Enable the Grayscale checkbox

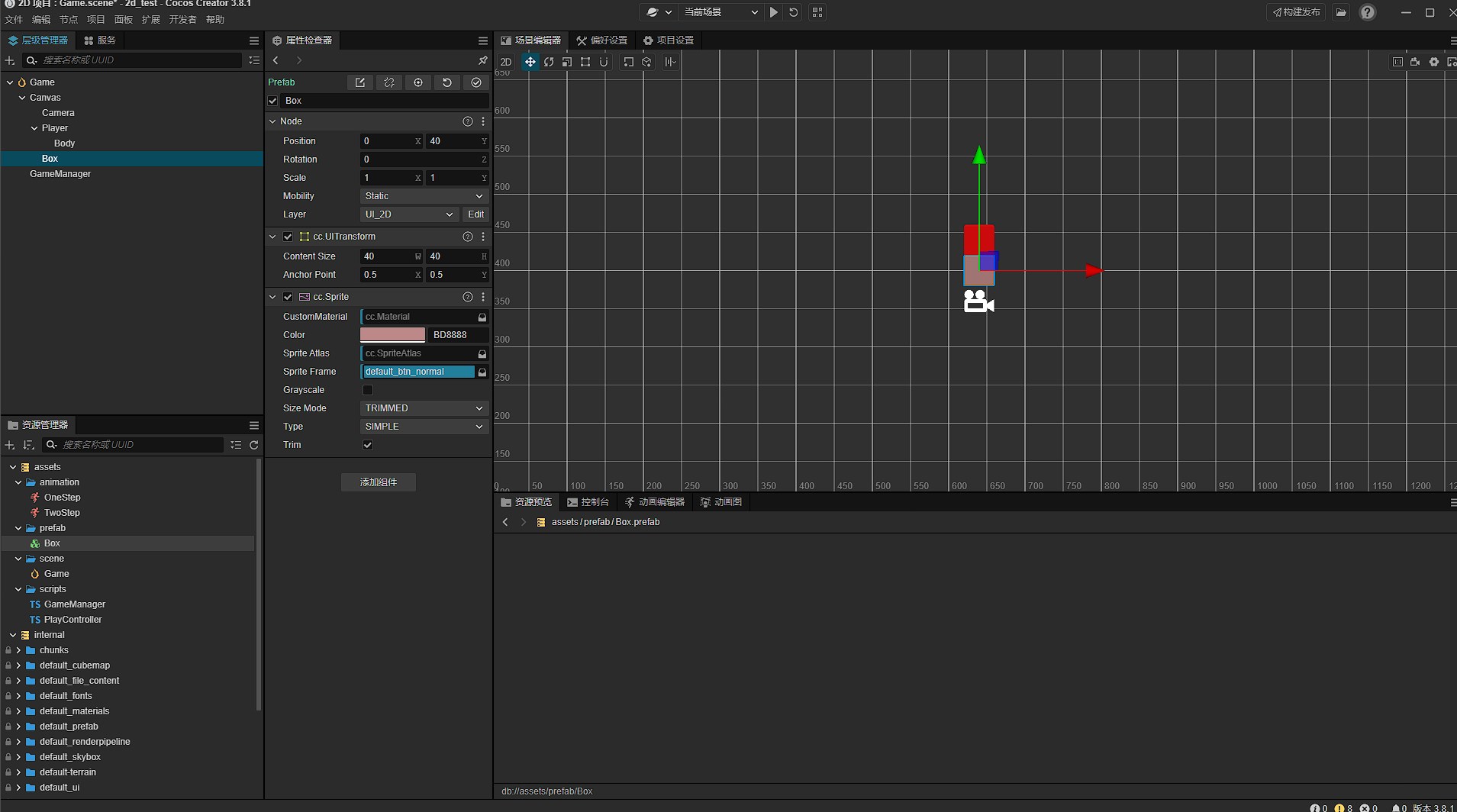click(368, 390)
